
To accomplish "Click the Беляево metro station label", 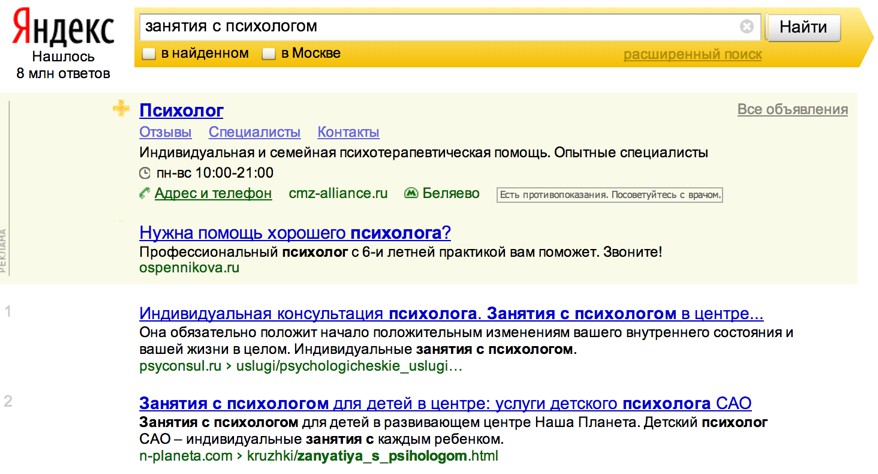I will [x=451, y=193].
